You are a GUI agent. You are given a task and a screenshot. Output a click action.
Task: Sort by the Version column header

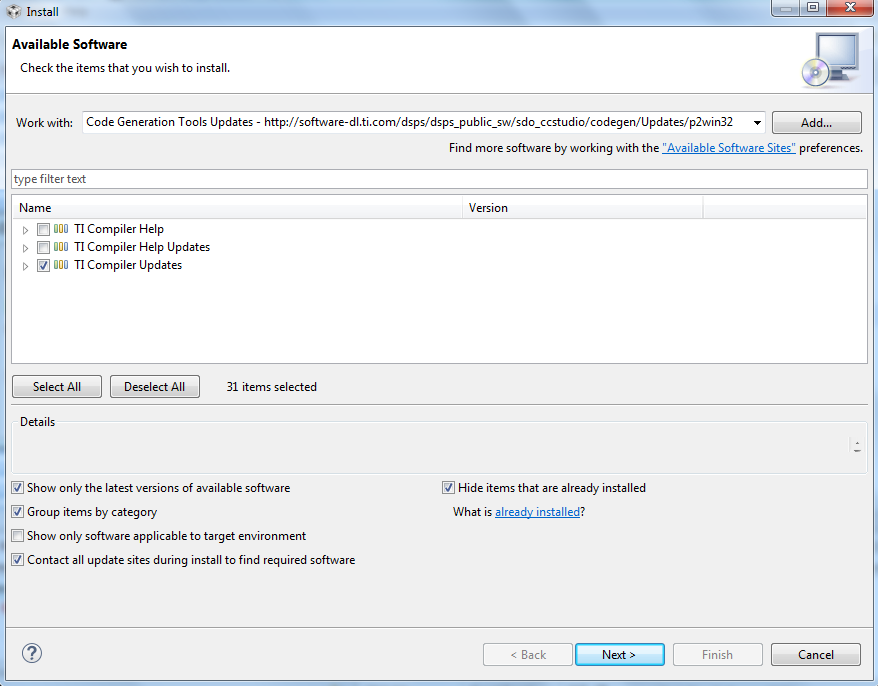point(582,208)
